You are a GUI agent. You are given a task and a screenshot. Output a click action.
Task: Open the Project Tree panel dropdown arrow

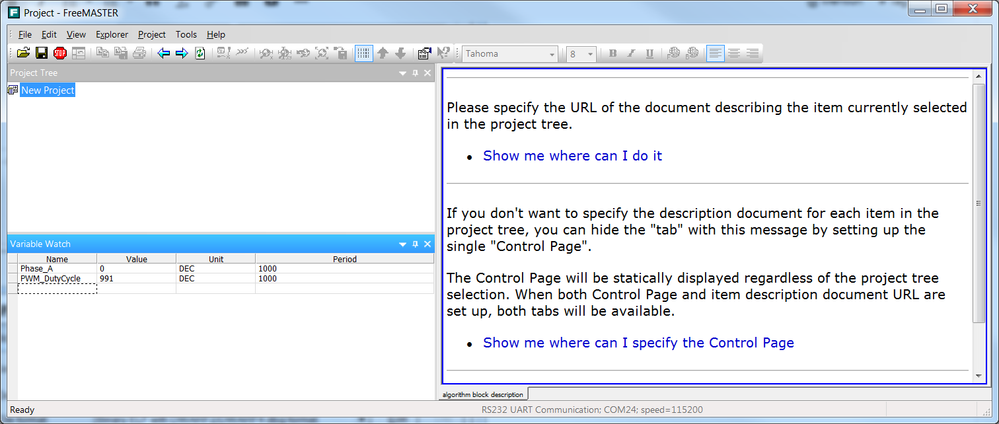coord(403,73)
